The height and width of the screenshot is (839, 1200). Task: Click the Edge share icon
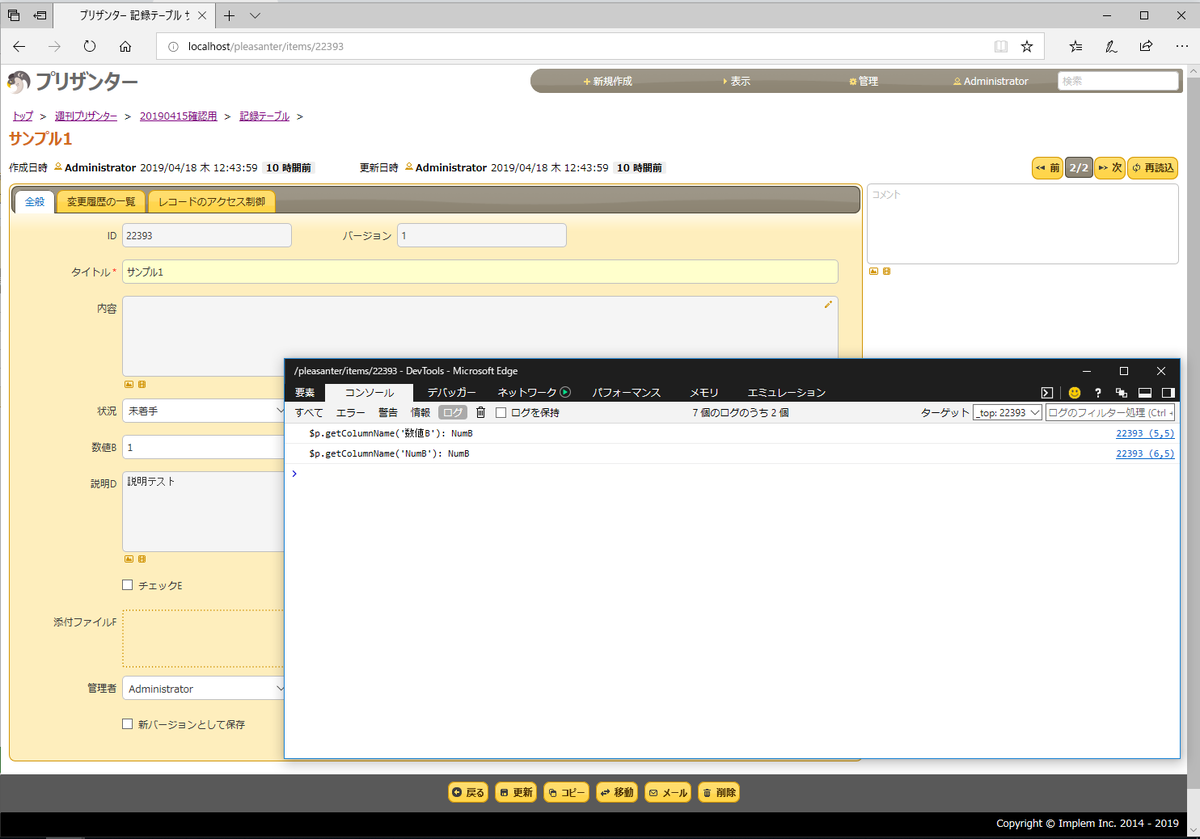[1146, 46]
